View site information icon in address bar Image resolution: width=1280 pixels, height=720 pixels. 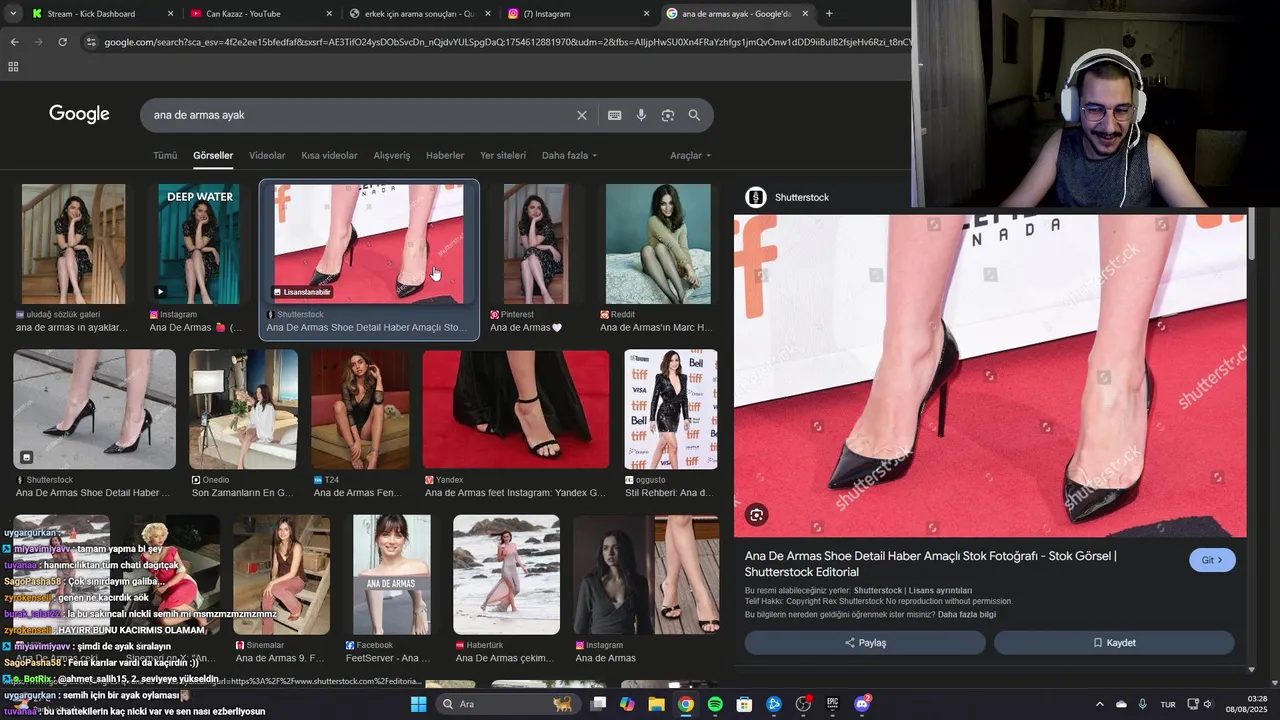pyautogui.click(x=91, y=42)
